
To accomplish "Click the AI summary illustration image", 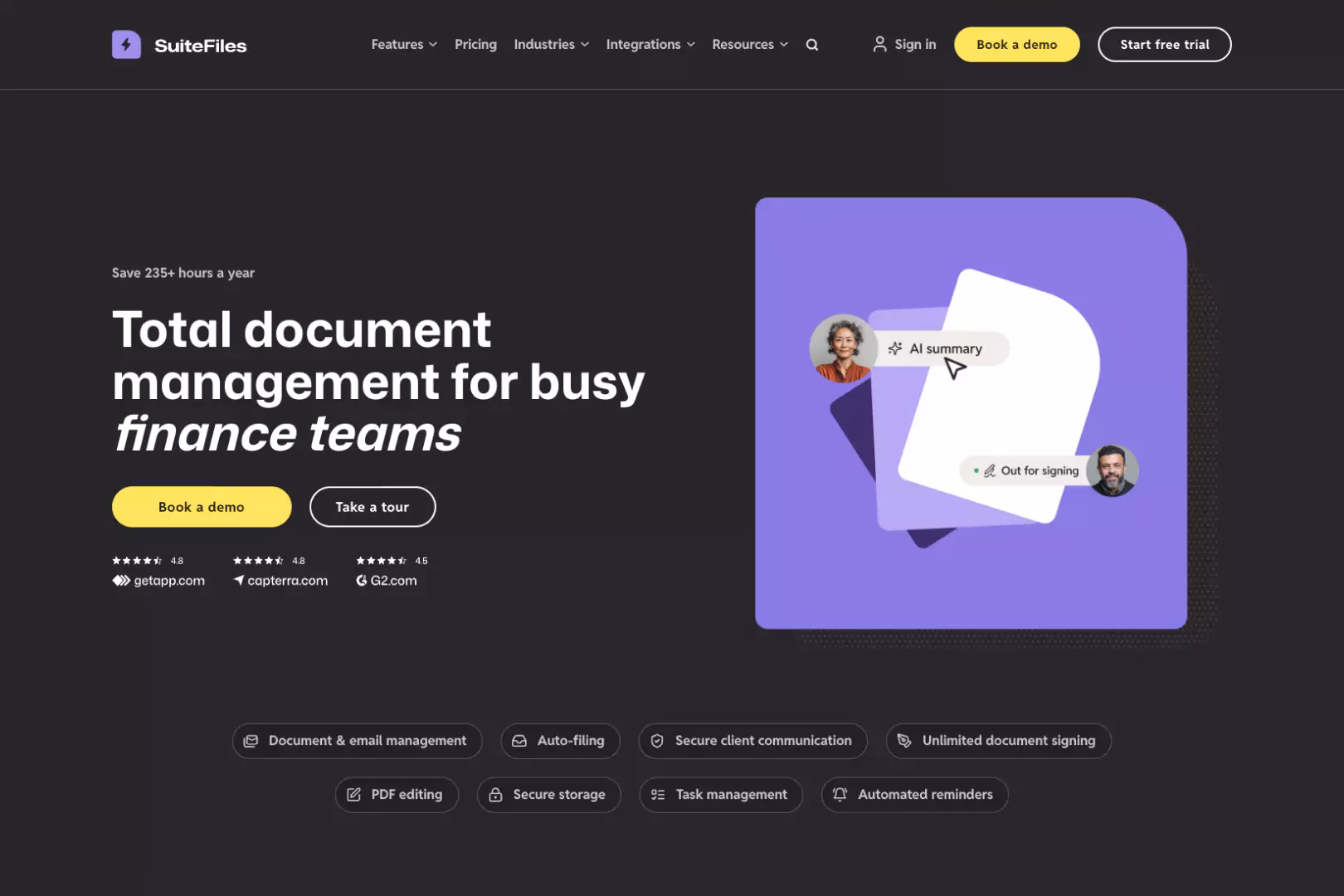I will pos(971,413).
